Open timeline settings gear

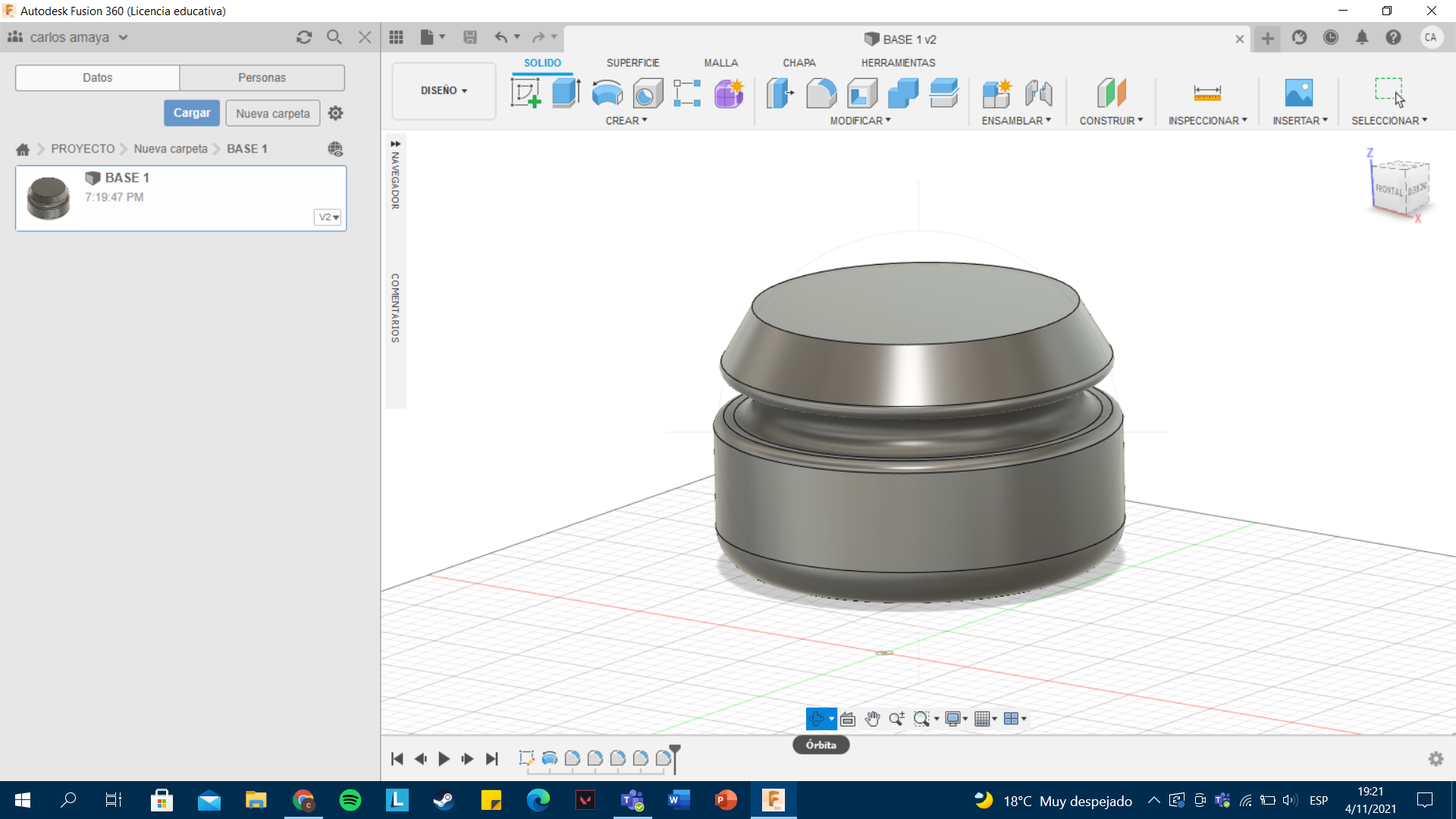(1436, 758)
